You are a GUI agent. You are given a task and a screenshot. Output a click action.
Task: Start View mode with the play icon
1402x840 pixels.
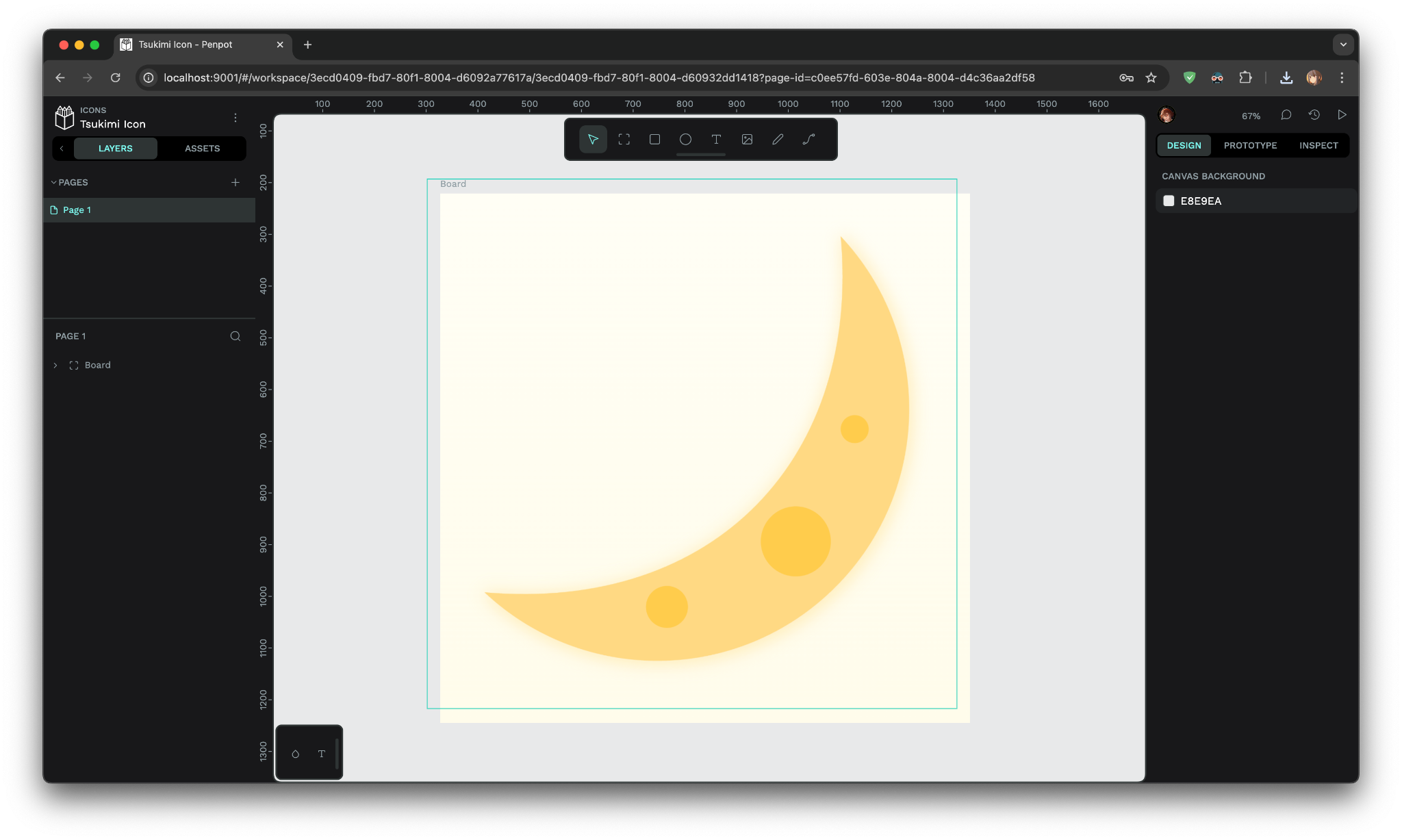1341,114
